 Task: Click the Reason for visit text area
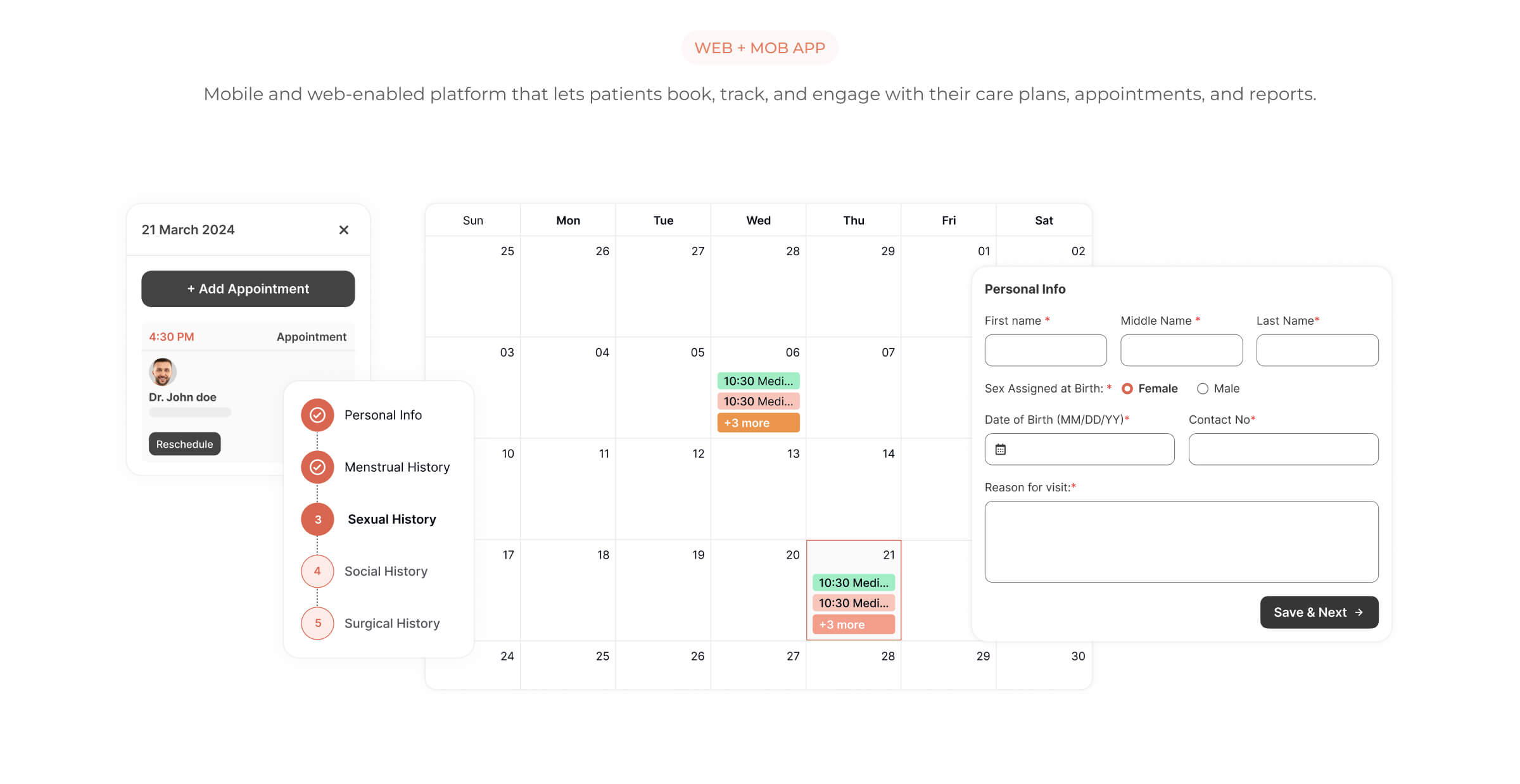[1181, 541]
